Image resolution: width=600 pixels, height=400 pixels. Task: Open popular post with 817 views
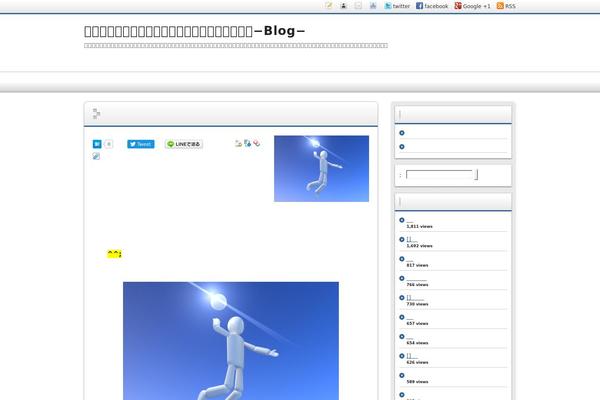410,260
